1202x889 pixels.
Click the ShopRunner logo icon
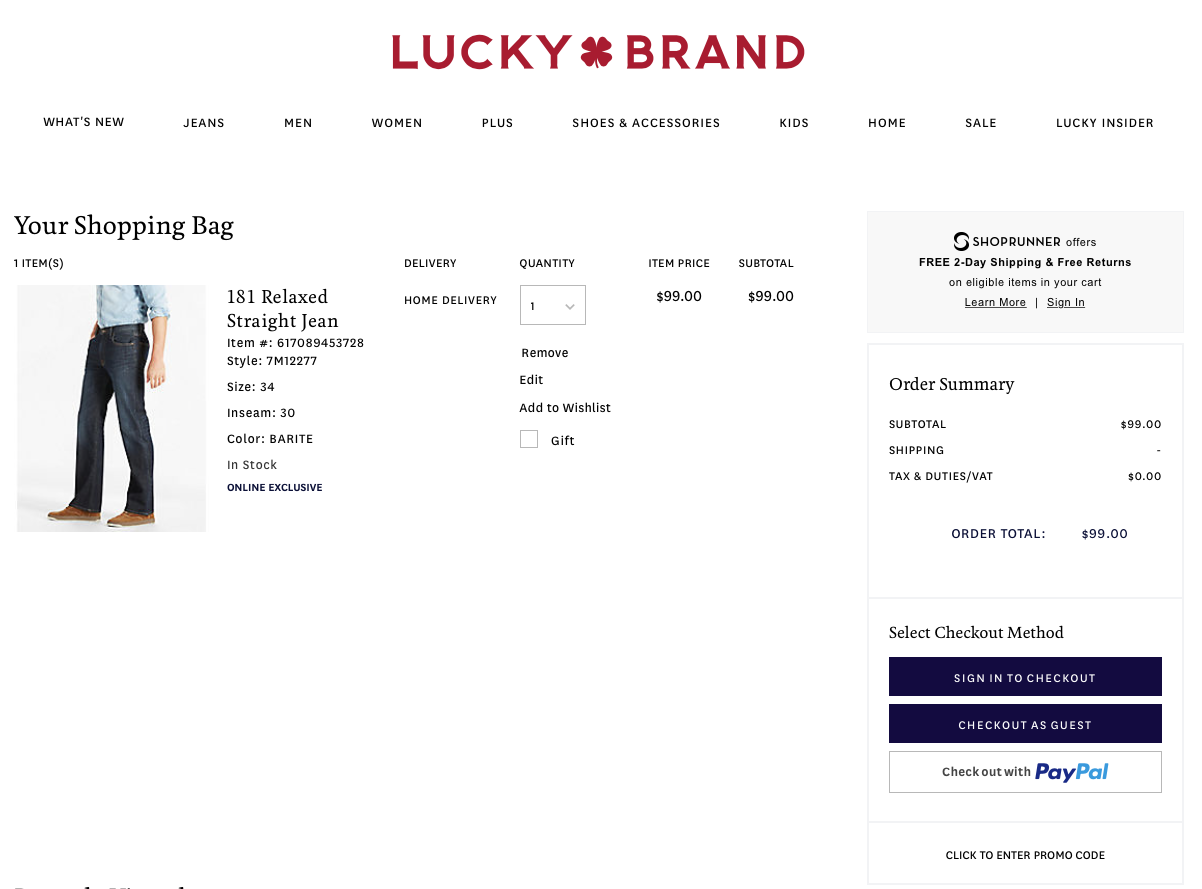click(961, 241)
